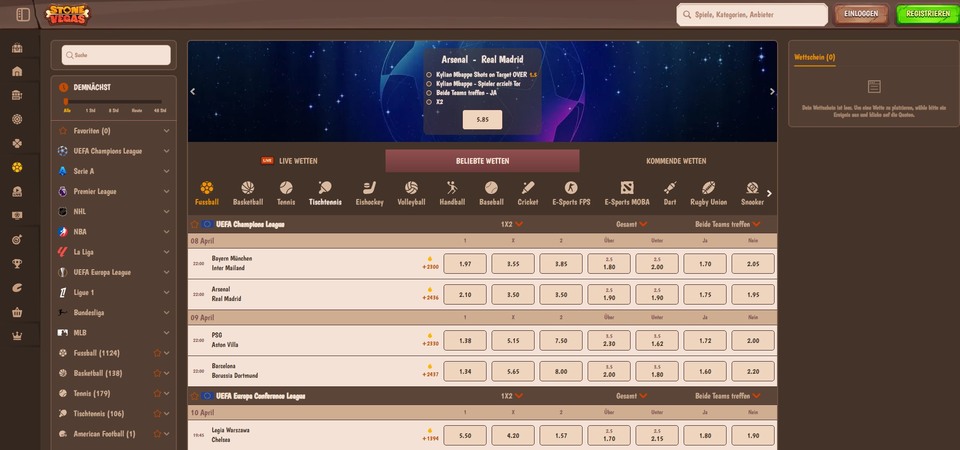
Task: Select the Cricket sport icon
Action: (x=528, y=188)
